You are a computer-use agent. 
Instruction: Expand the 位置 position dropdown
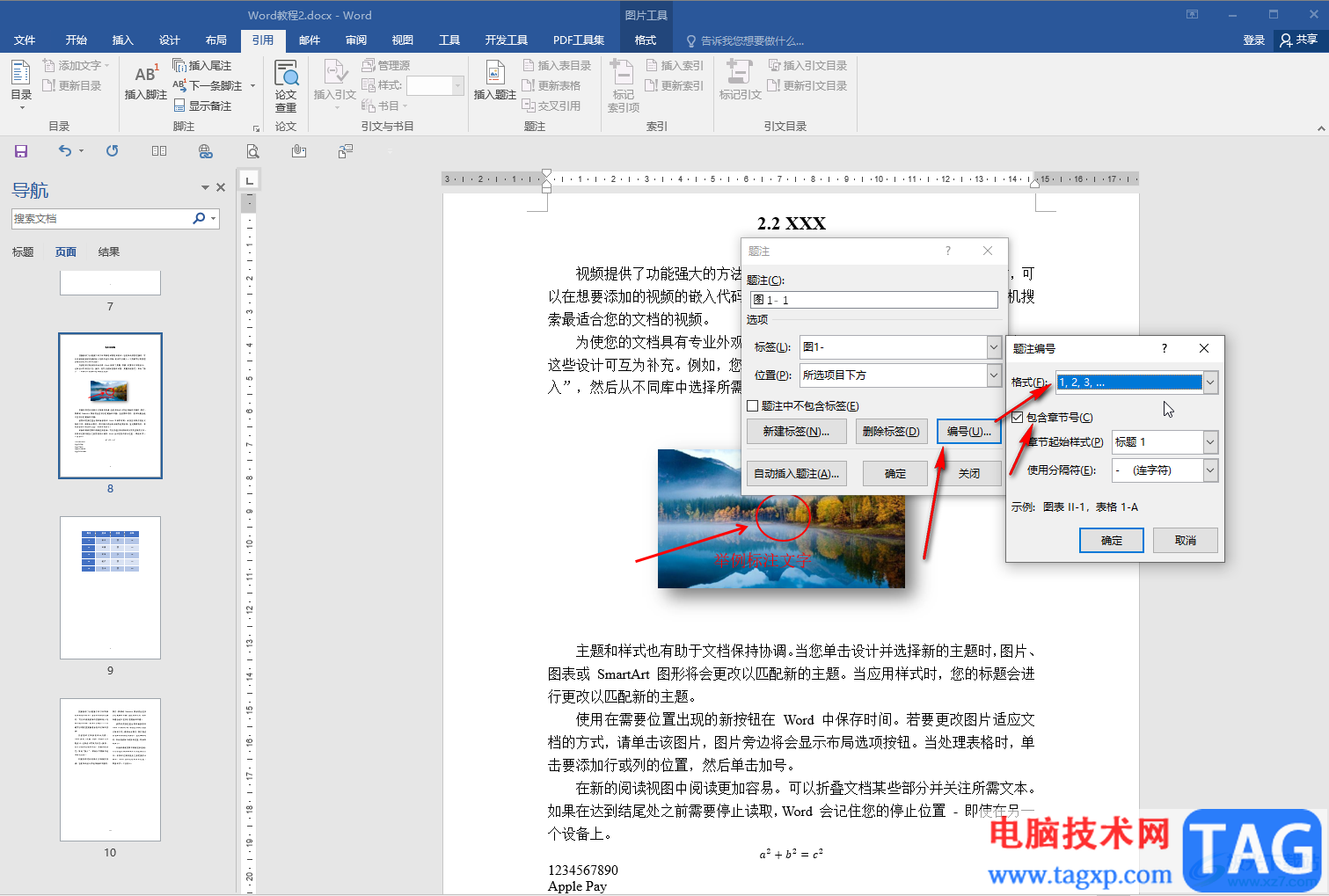[994, 375]
